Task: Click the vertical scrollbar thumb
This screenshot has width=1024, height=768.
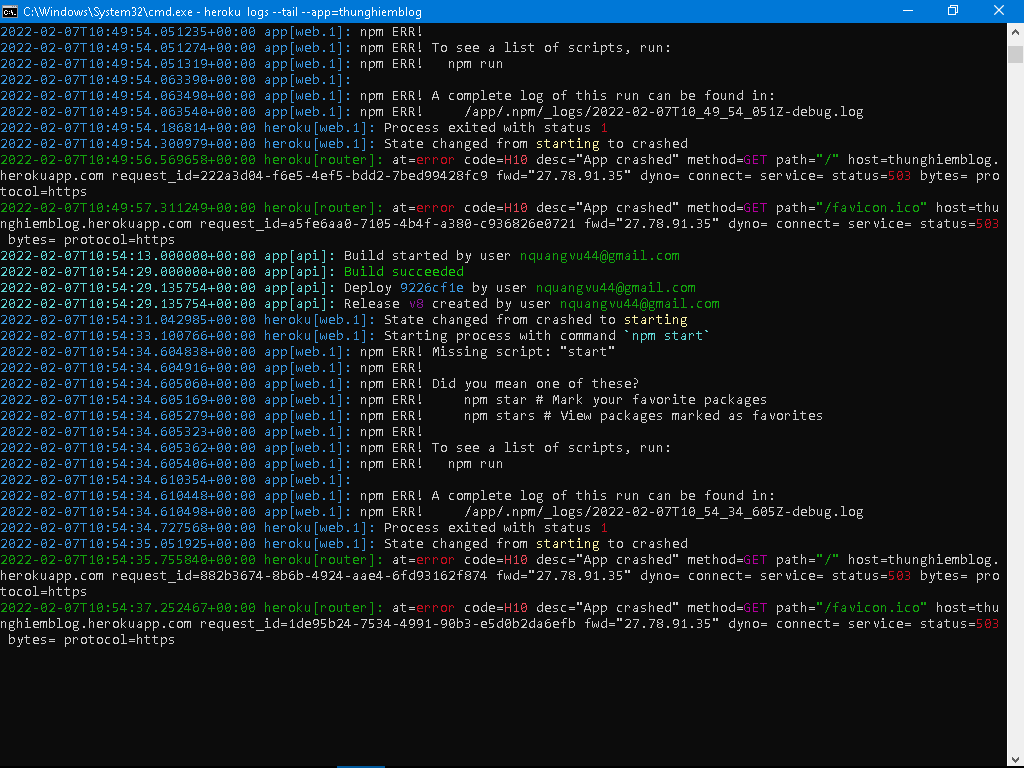Action: click(1015, 54)
